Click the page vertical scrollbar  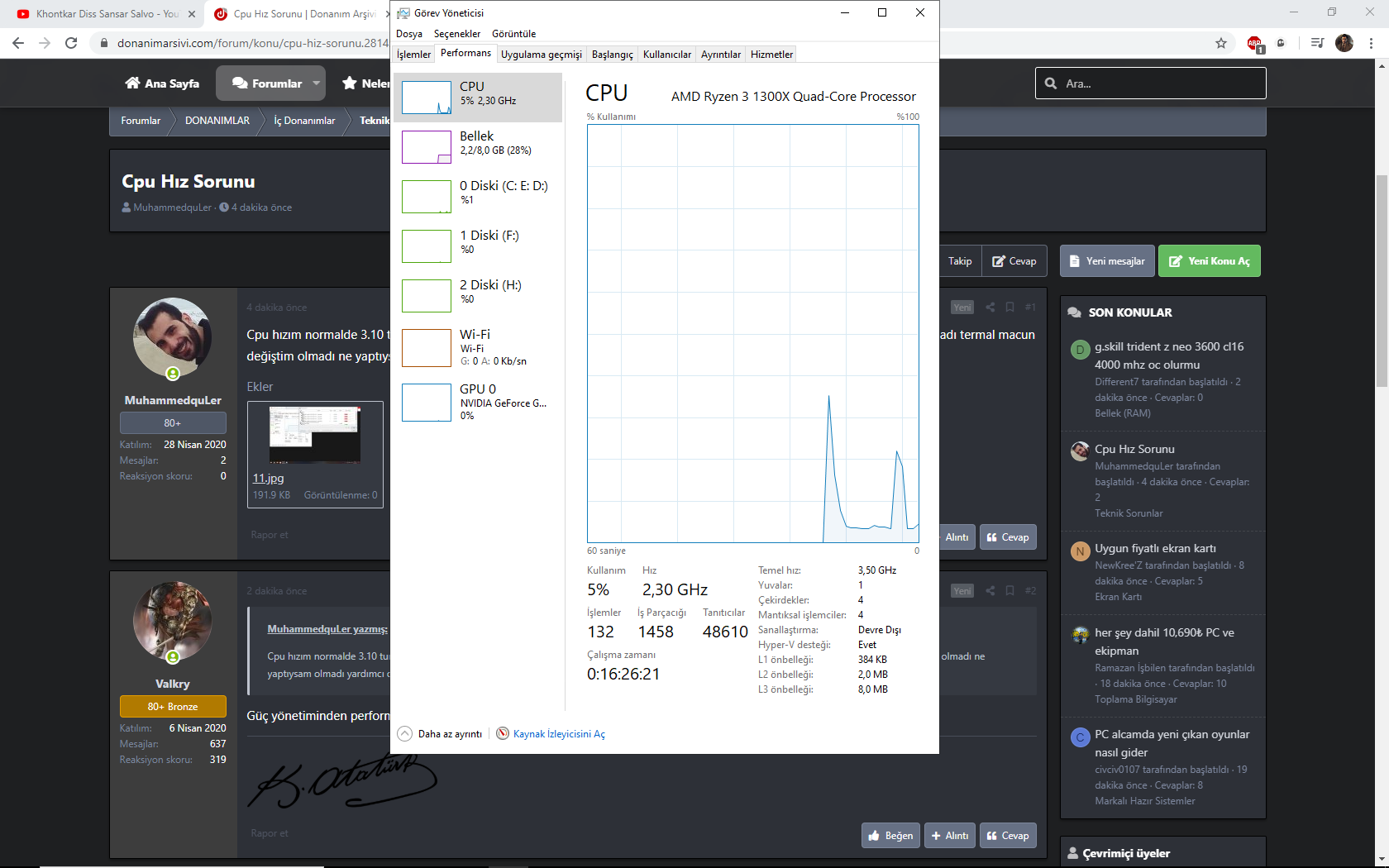point(1382,281)
